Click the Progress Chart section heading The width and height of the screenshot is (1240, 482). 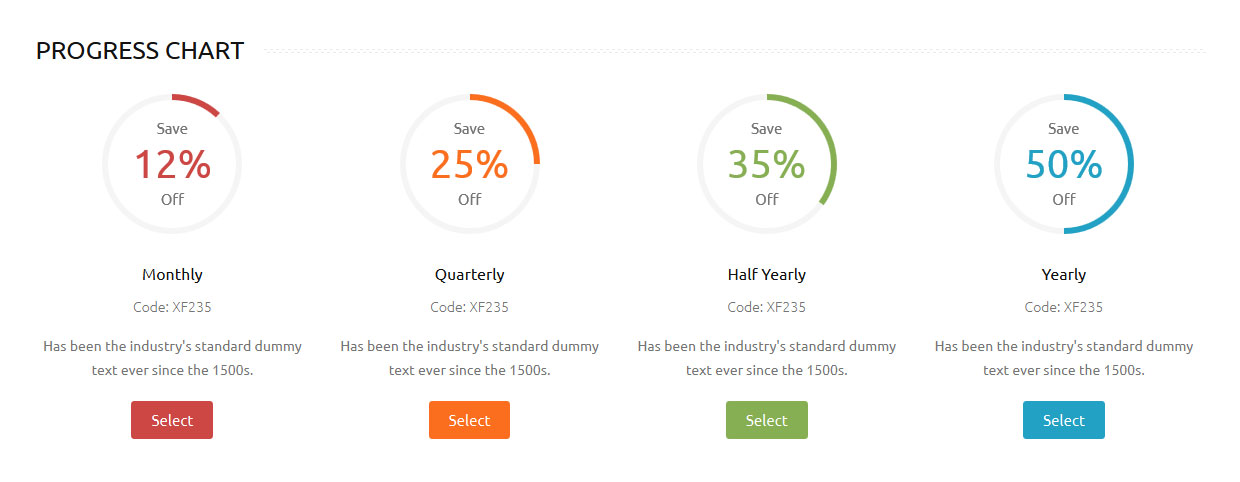click(x=140, y=51)
